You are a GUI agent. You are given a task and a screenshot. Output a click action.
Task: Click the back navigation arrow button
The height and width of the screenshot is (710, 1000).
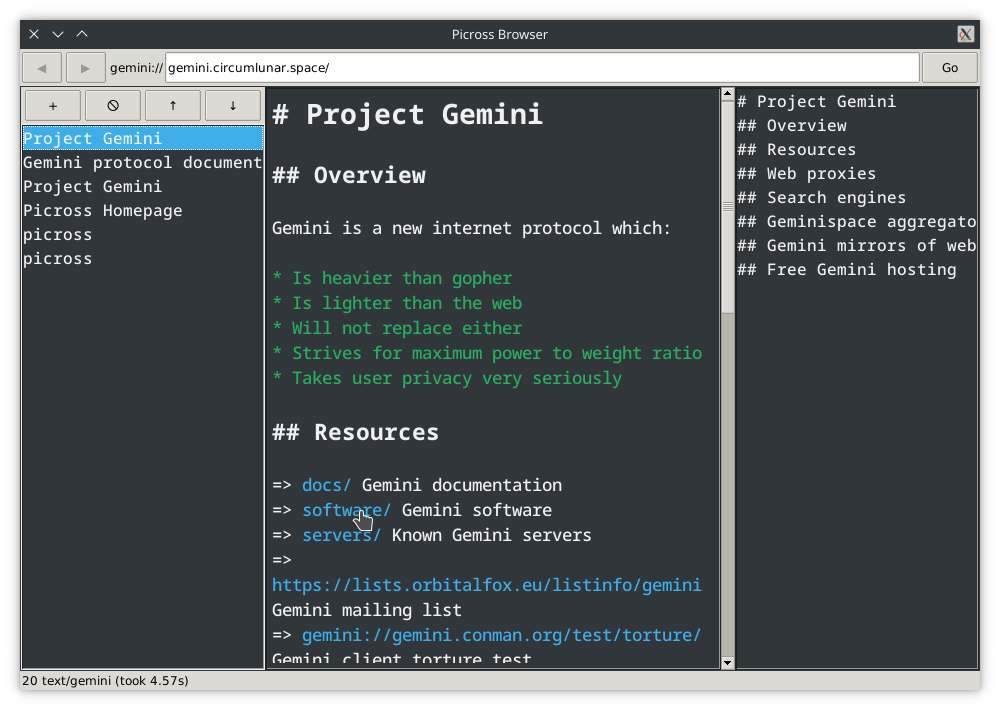tap(42, 68)
